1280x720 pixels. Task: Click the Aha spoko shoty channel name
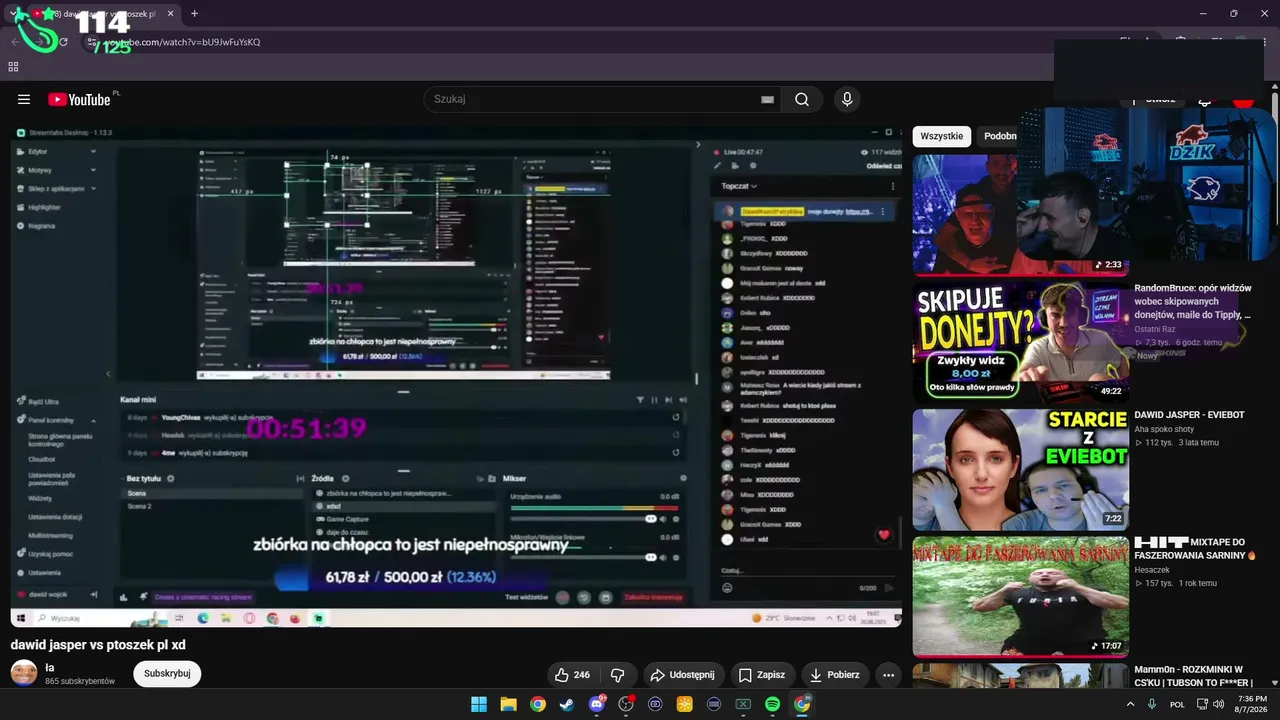pyautogui.click(x=1164, y=429)
